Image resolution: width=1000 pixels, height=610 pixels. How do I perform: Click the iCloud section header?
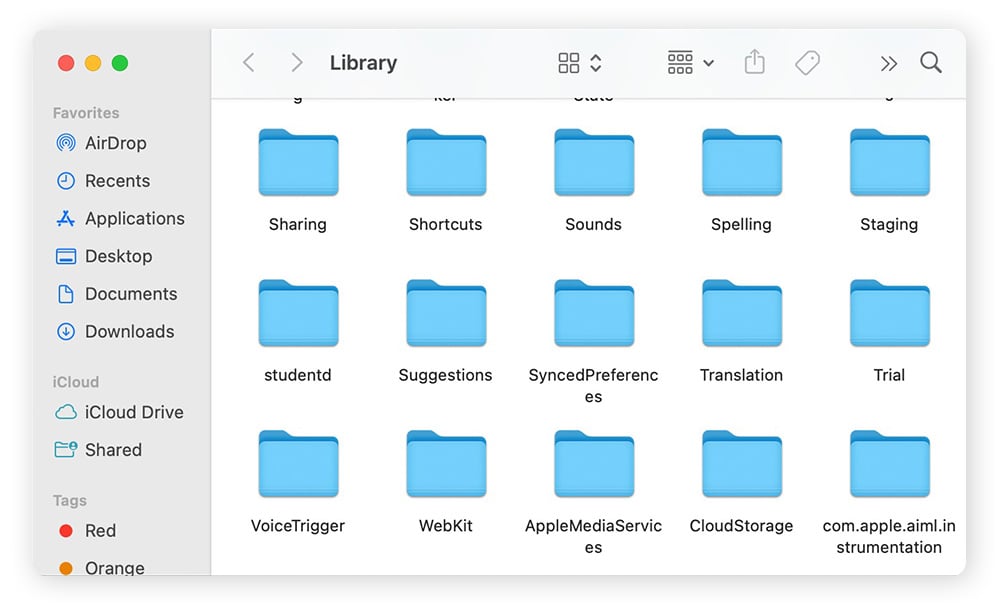point(75,382)
